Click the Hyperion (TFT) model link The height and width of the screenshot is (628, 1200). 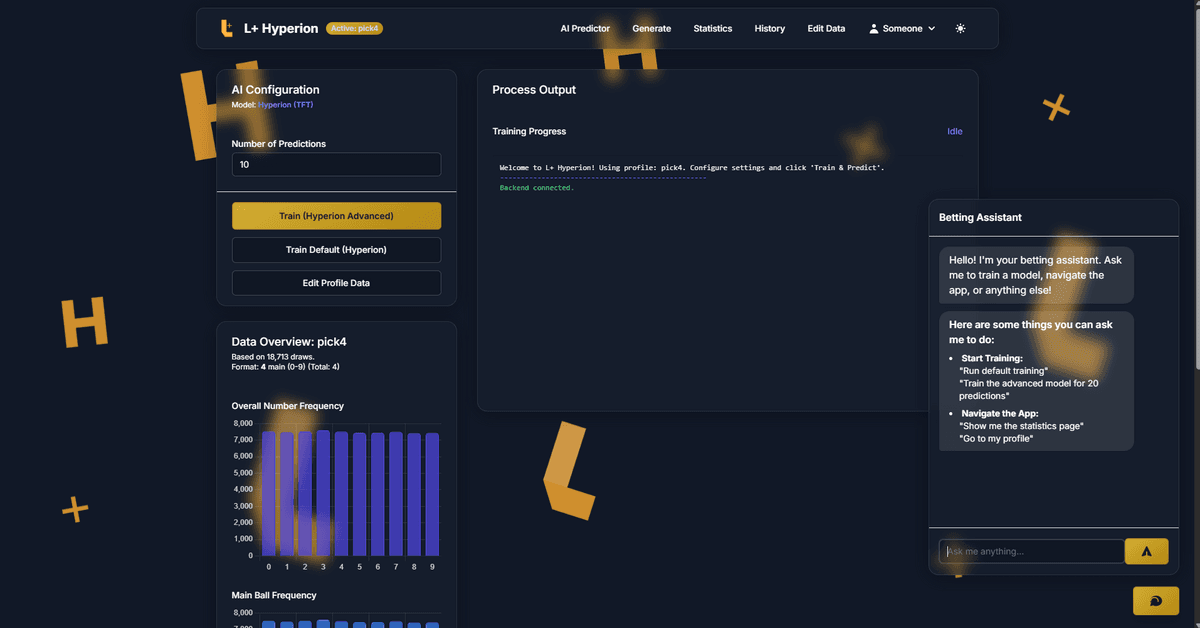click(285, 104)
